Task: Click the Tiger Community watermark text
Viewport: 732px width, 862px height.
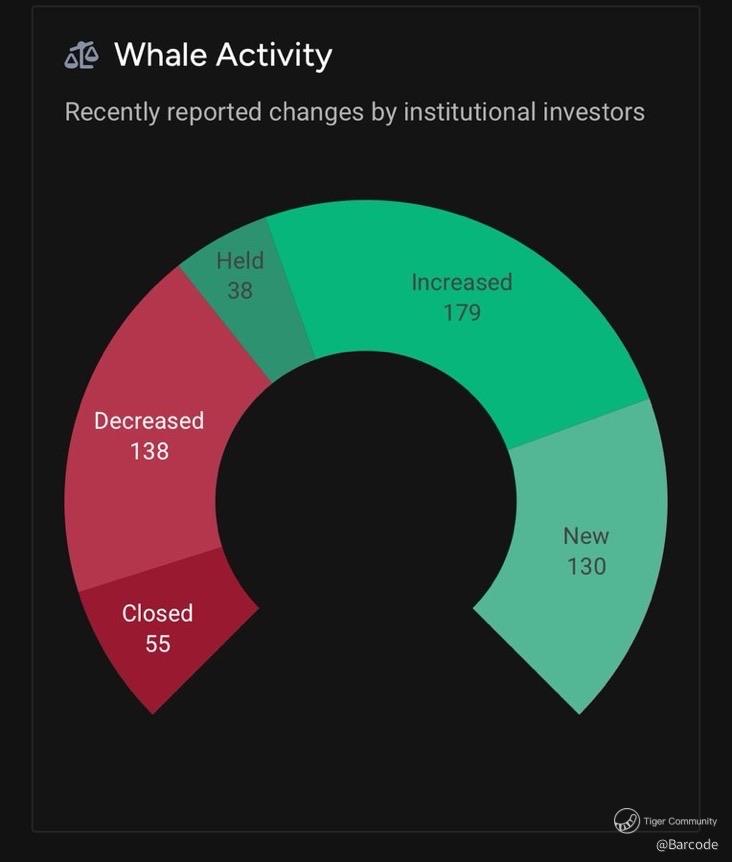Action: pos(679,821)
